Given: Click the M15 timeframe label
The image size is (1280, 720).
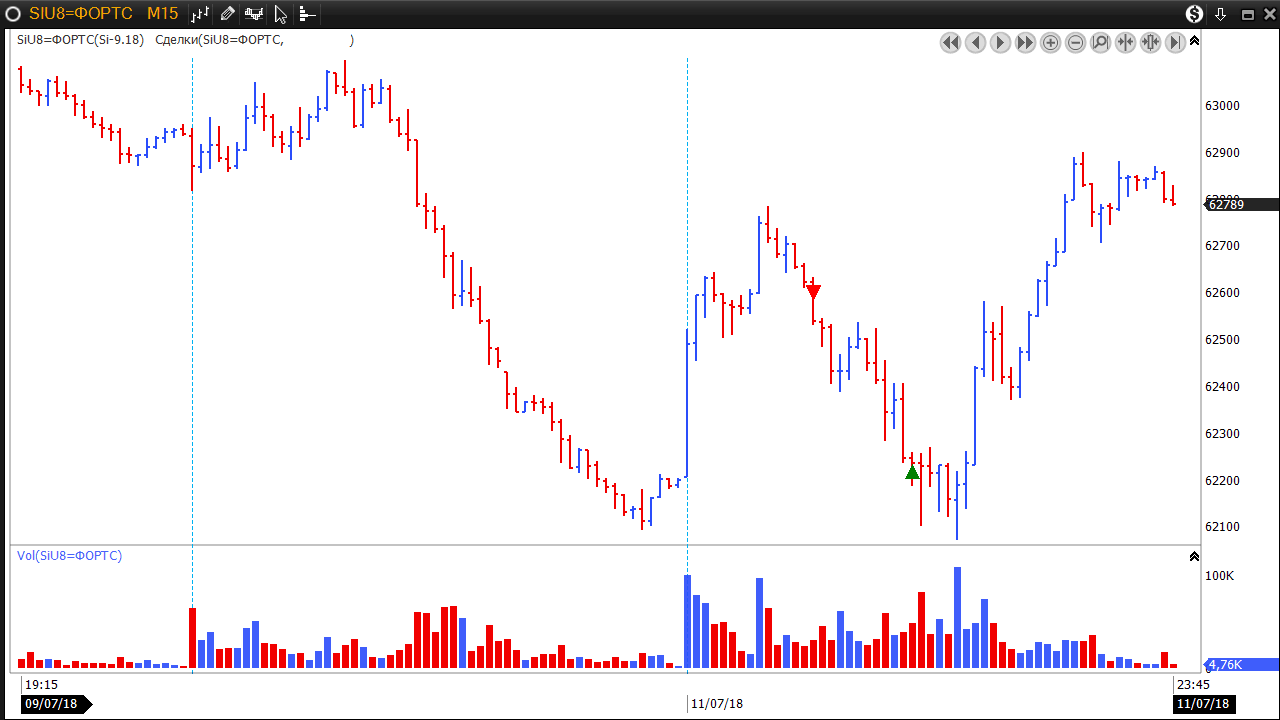Looking at the screenshot, I should (x=162, y=14).
